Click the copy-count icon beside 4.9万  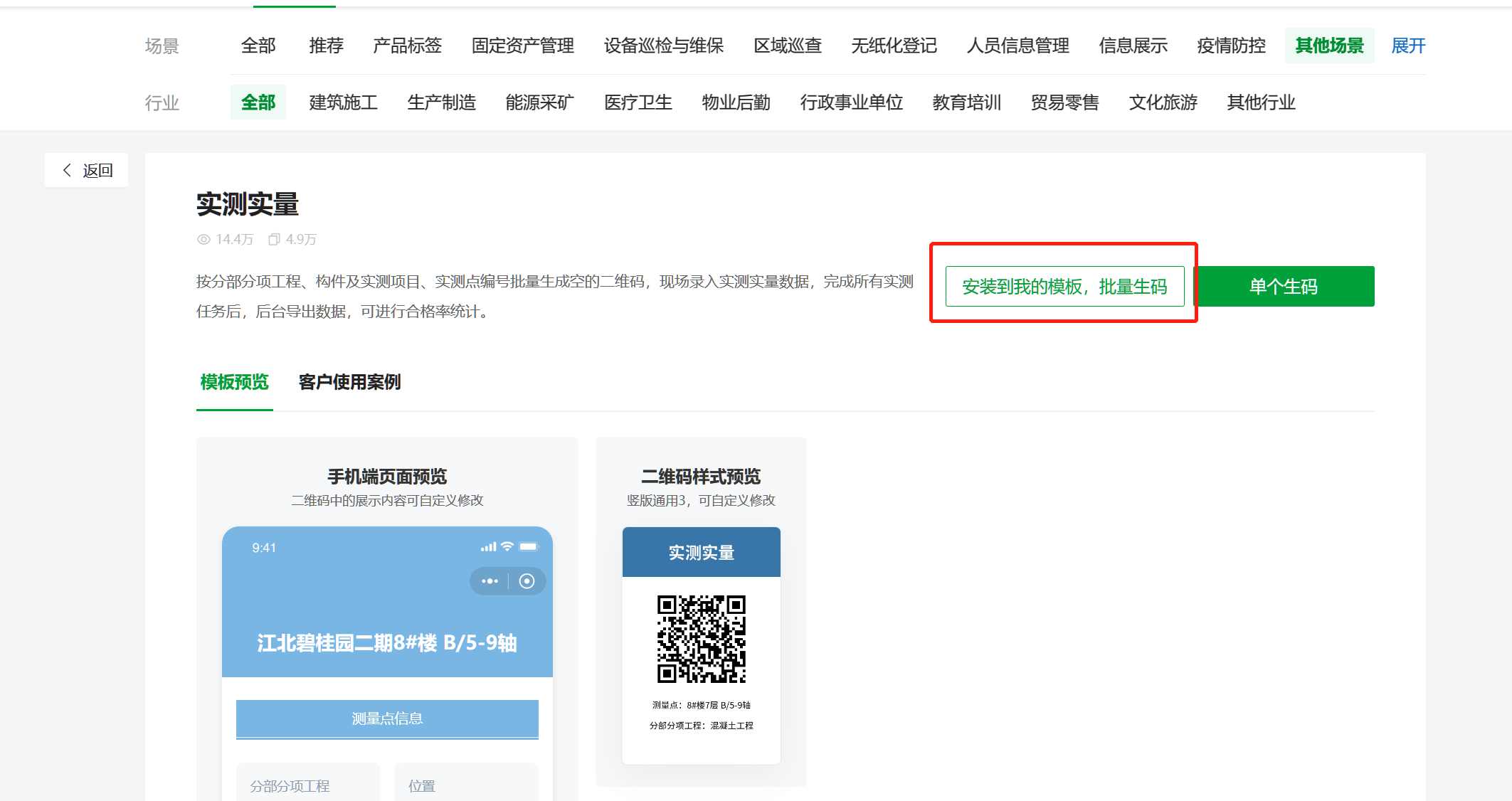[x=274, y=240]
